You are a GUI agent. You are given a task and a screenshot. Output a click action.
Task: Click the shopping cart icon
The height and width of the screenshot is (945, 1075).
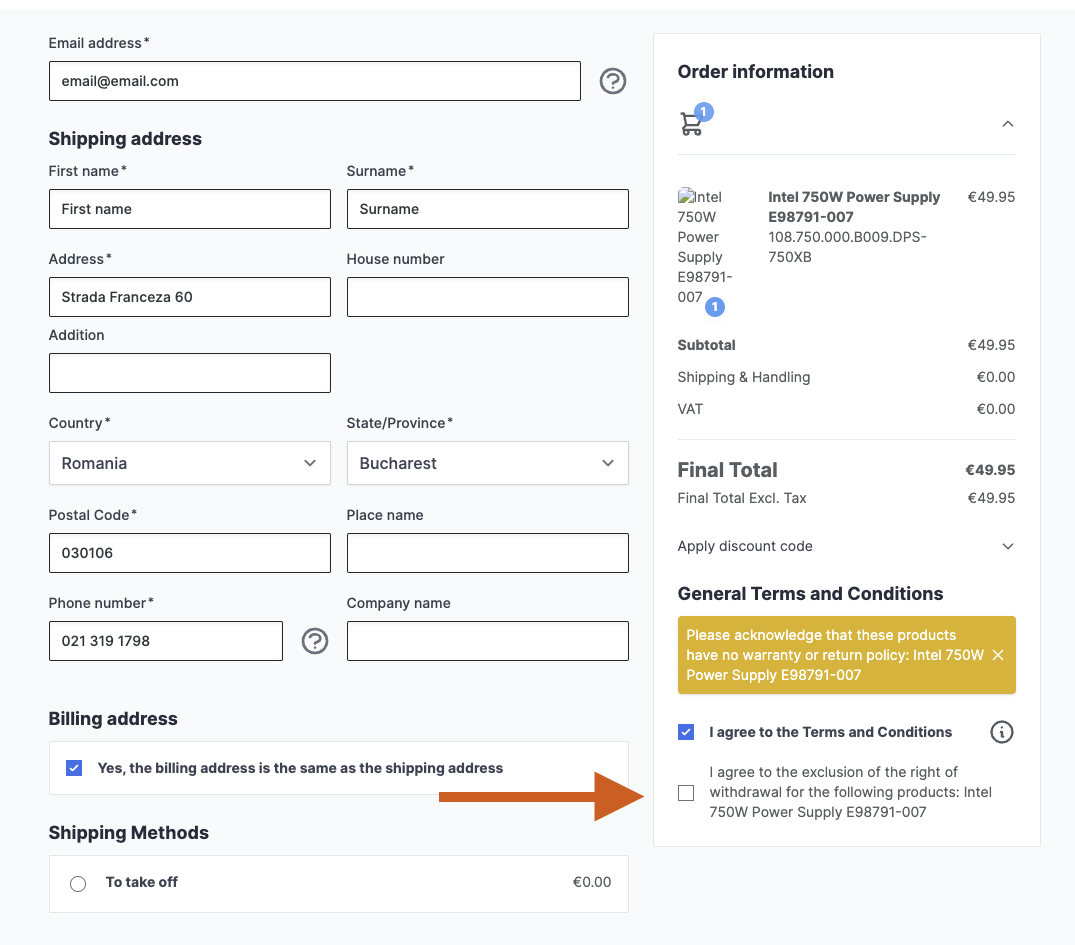pyautogui.click(x=691, y=124)
